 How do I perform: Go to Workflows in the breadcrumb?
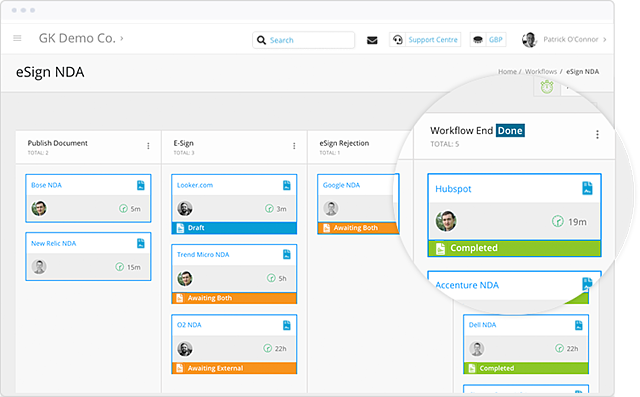[x=541, y=71]
